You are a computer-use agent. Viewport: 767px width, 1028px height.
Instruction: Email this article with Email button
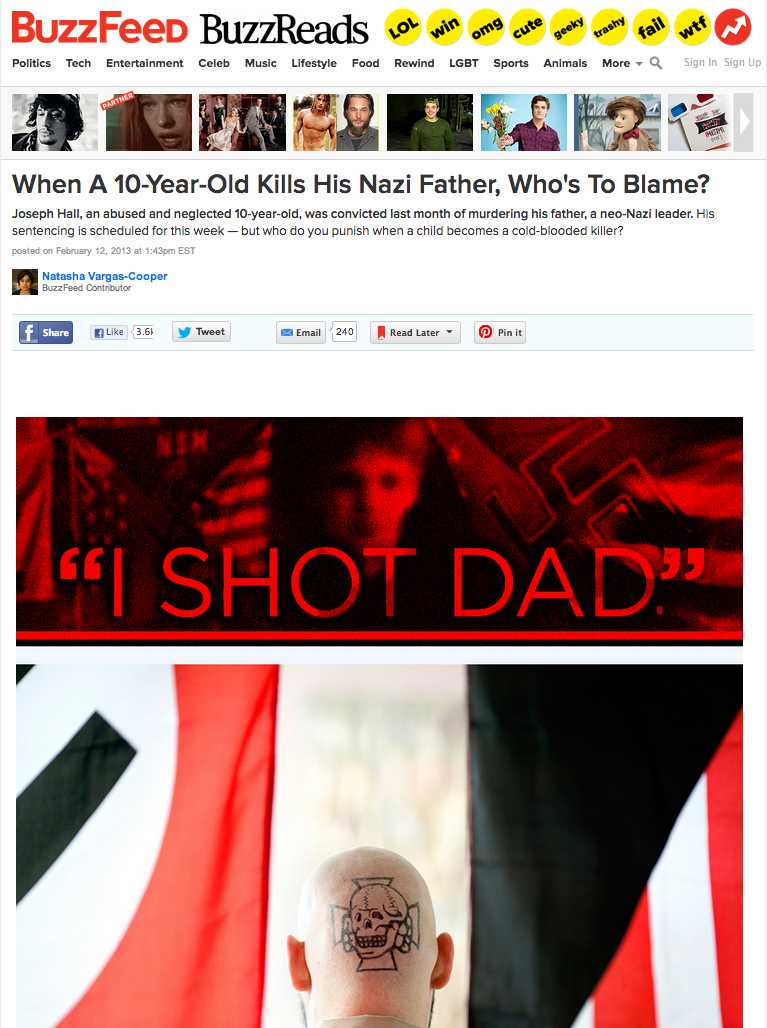301,332
